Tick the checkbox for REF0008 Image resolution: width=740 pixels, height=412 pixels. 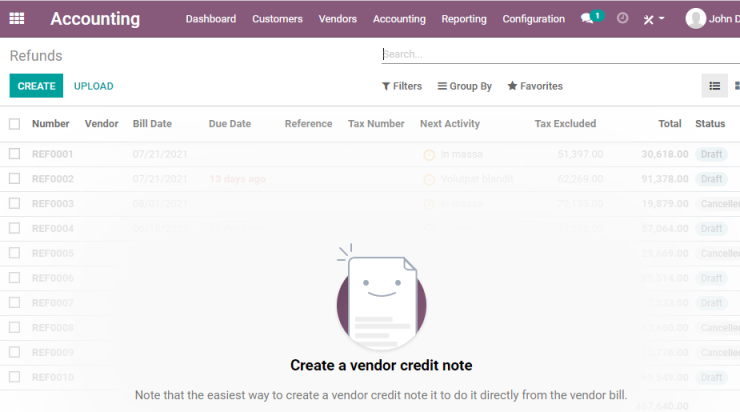pyautogui.click(x=15, y=327)
